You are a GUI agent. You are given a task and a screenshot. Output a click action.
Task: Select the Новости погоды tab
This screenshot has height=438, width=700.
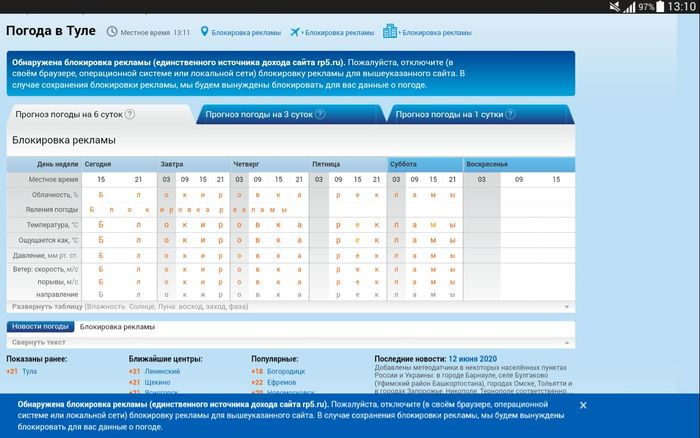click(x=40, y=326)
